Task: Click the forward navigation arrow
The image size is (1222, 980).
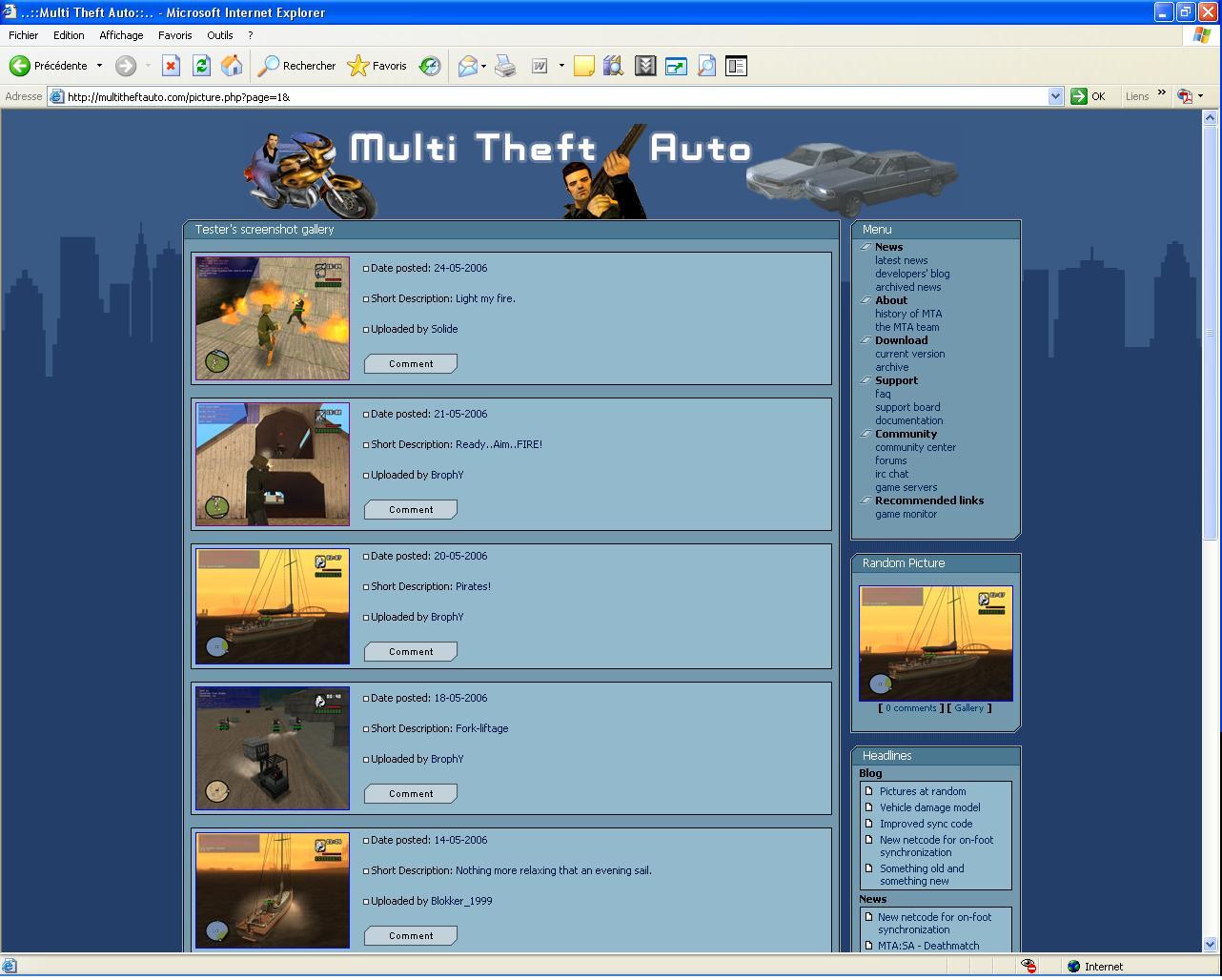Action: [x=126, y=66]
